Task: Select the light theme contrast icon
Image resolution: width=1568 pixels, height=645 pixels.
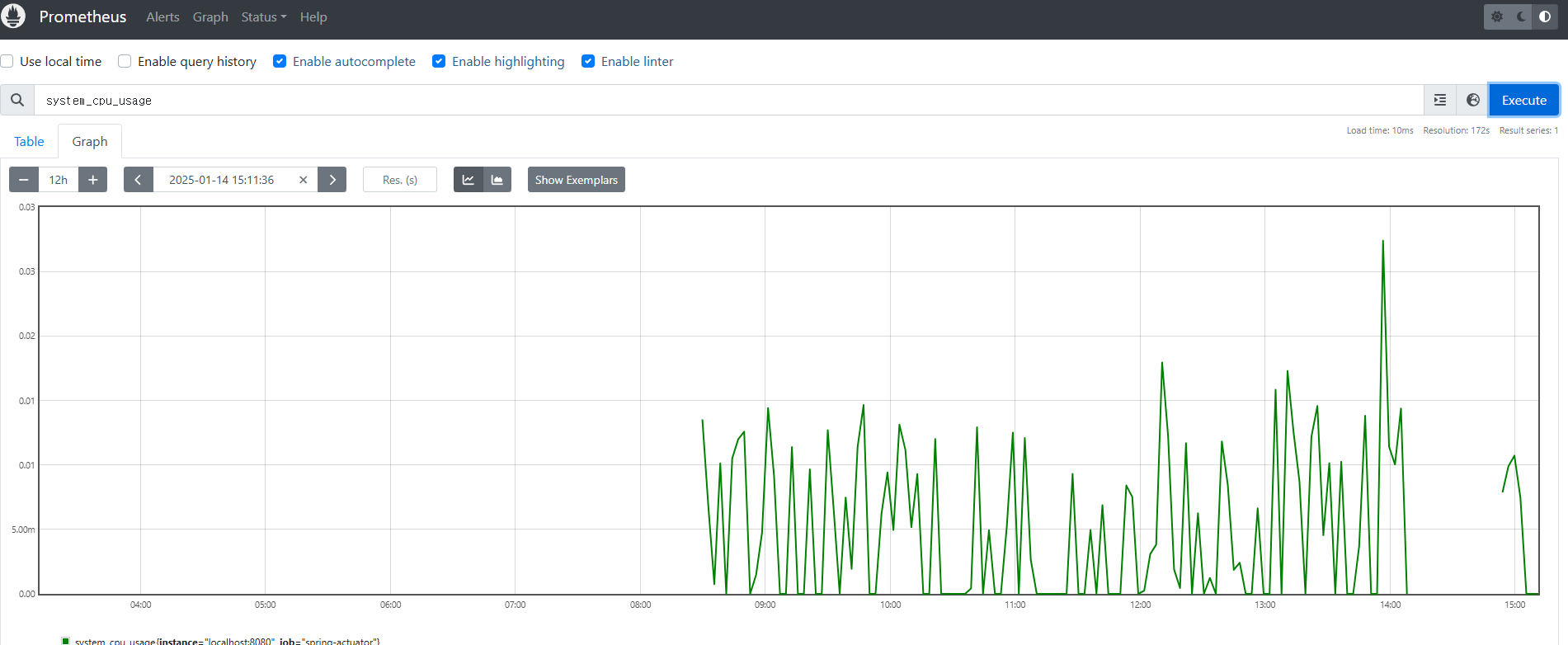Action: click(x=1545, y=16)
